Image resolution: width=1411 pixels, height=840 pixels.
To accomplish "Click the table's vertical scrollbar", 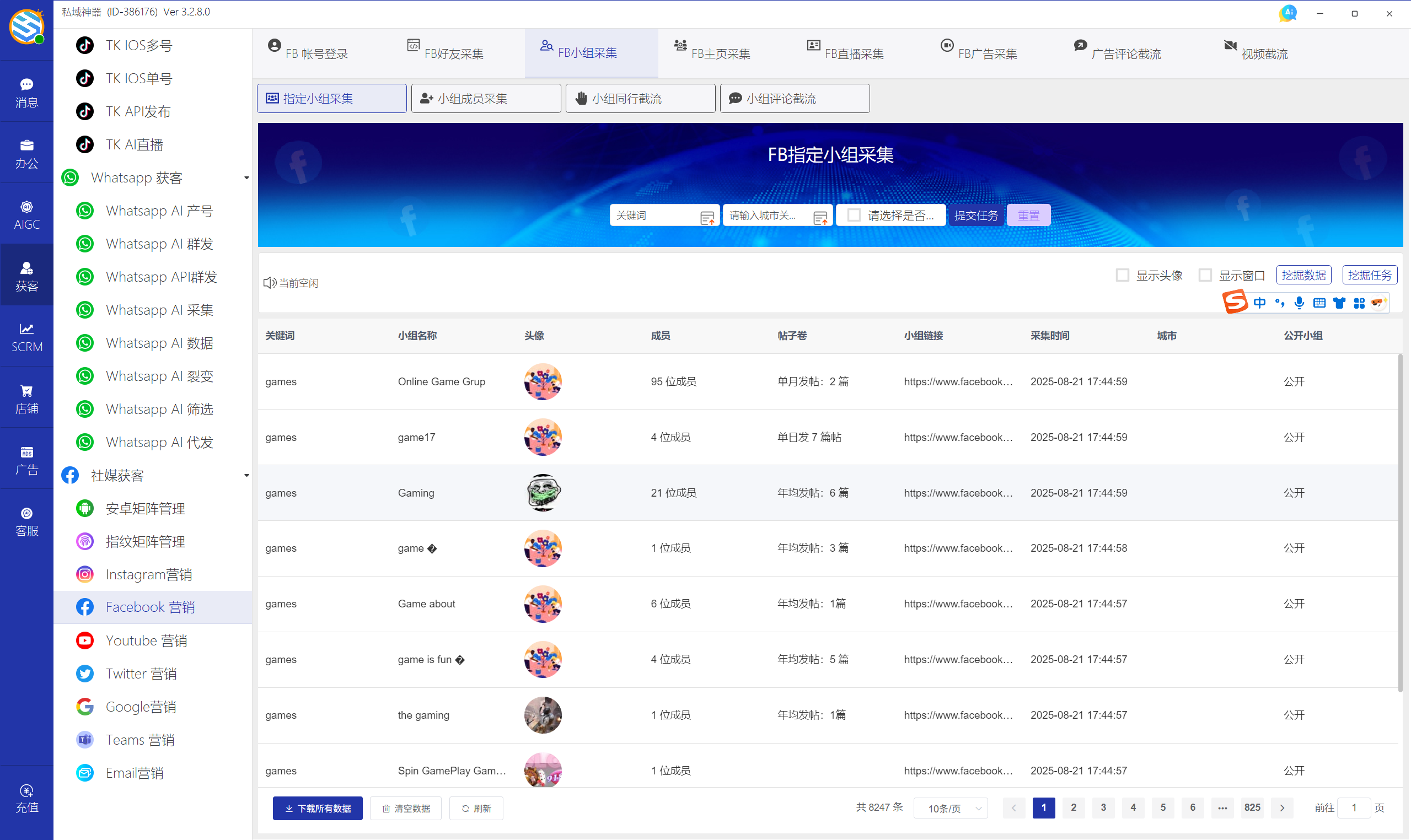I will tap(1399, 521).
